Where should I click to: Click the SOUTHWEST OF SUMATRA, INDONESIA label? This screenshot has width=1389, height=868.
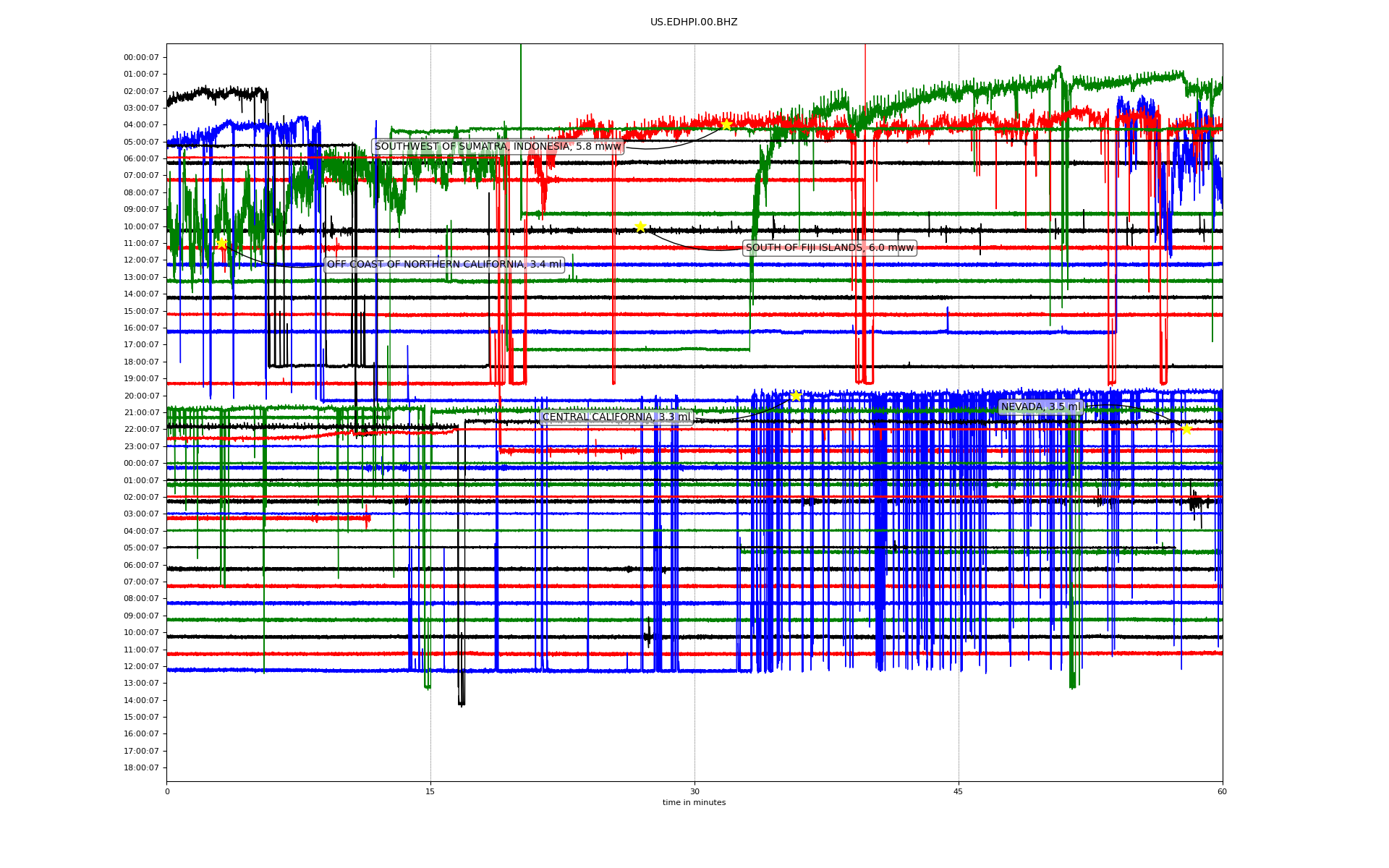(x=498, y=147)
